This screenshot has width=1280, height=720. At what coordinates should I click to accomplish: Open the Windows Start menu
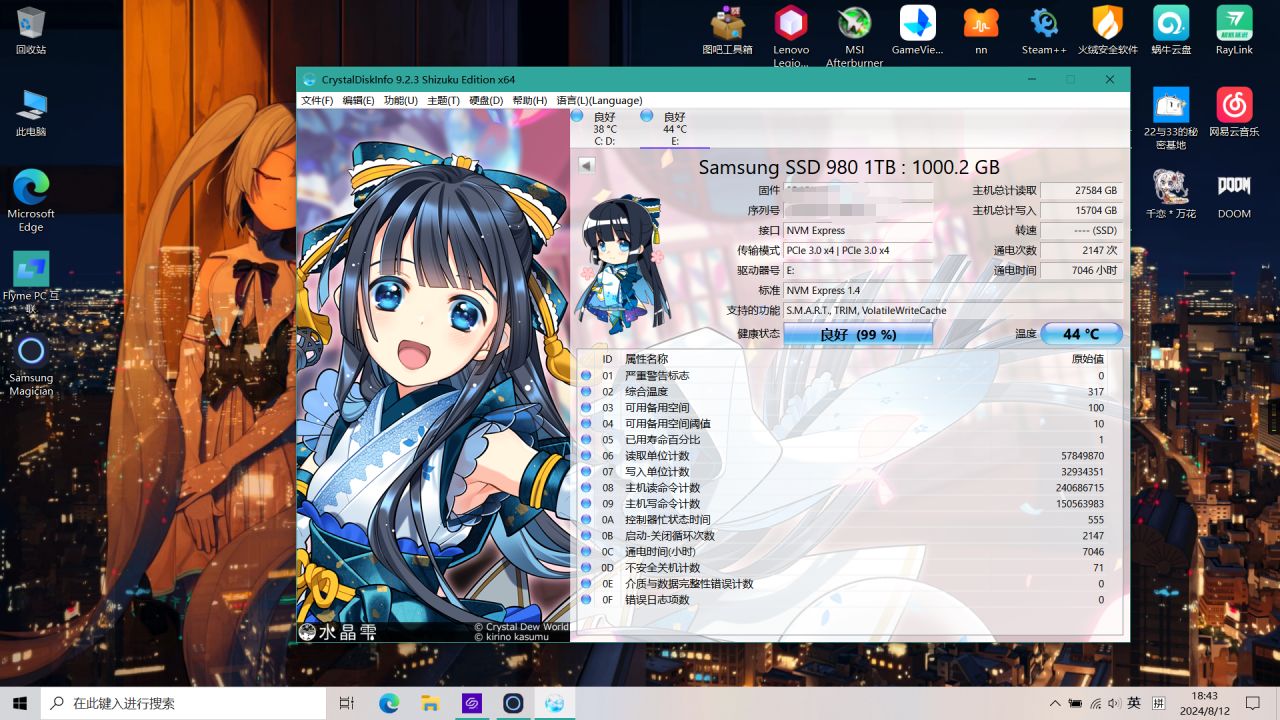point(20,703)
